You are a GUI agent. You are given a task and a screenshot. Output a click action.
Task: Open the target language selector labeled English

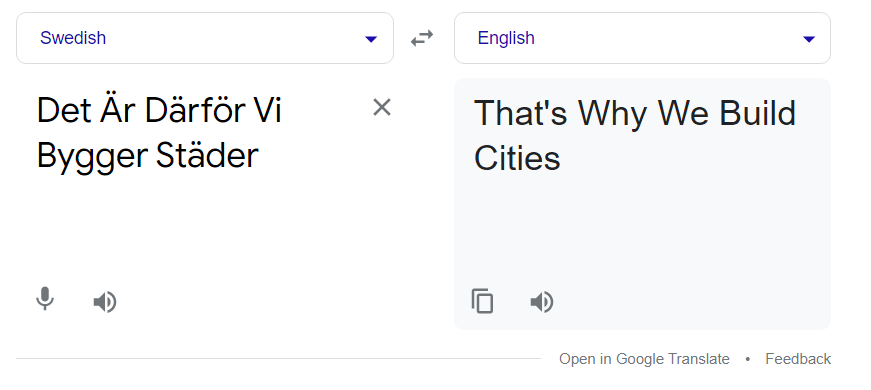(x=642, y=38)
